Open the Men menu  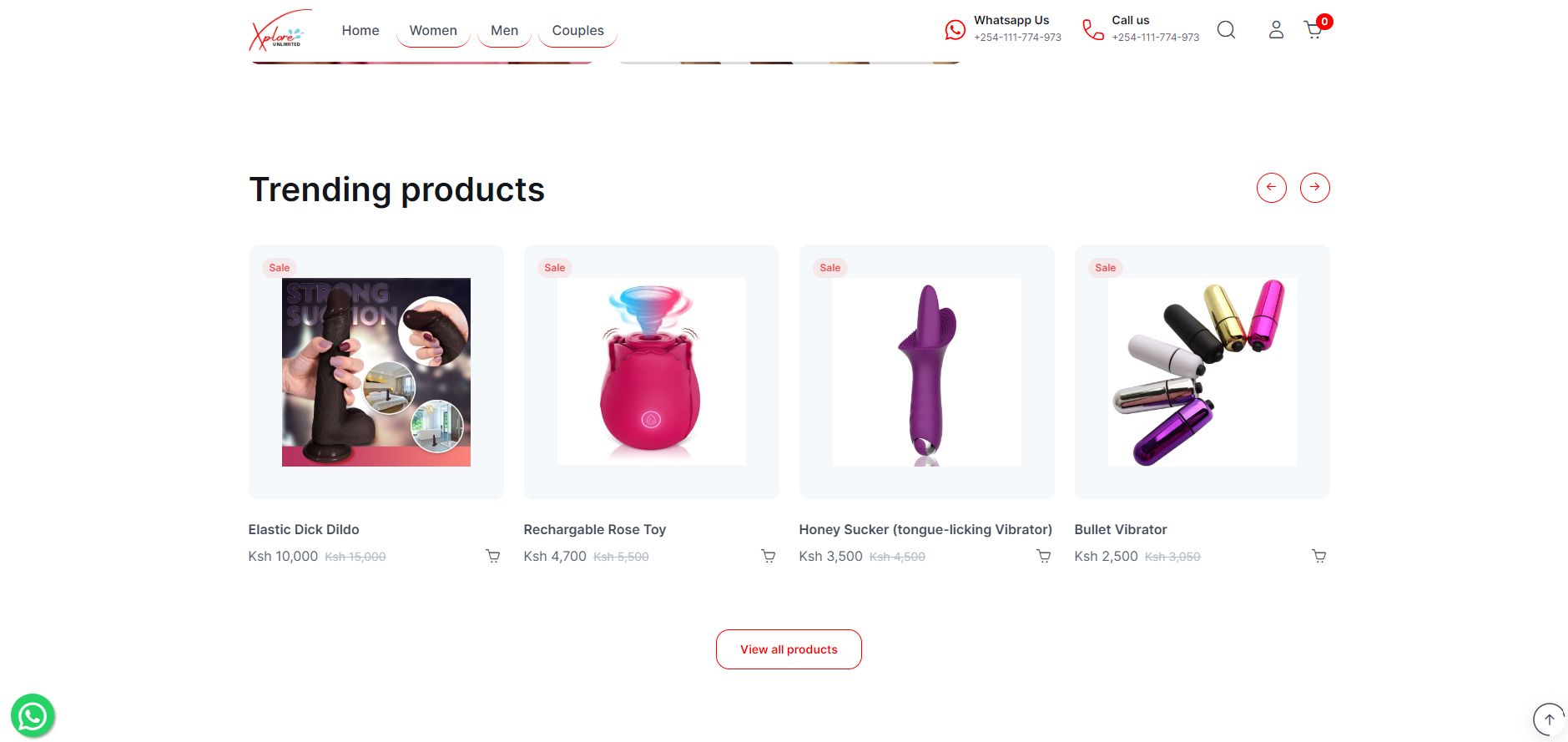[505, 31]
